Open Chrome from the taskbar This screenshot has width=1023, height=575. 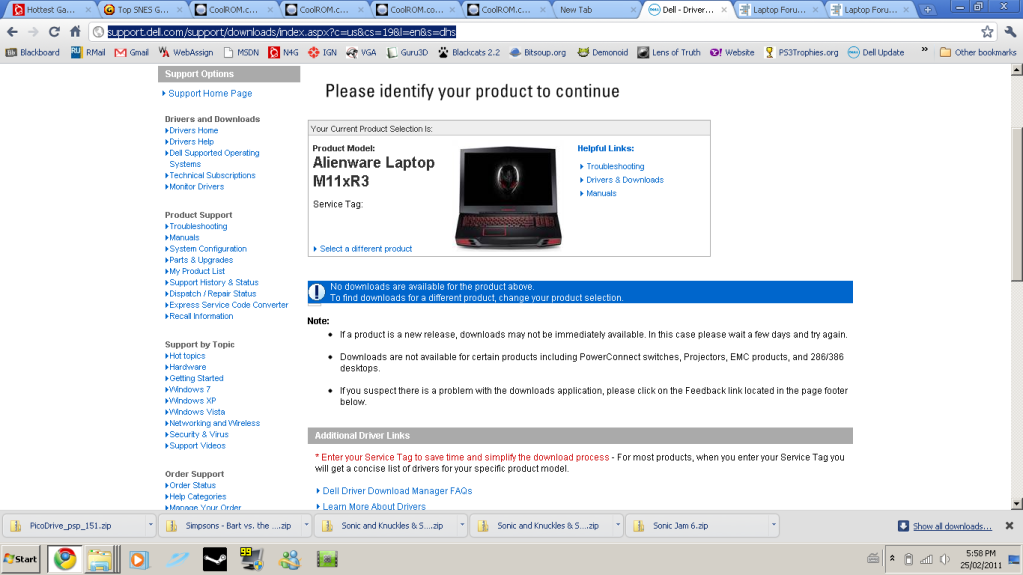(65, 559)
